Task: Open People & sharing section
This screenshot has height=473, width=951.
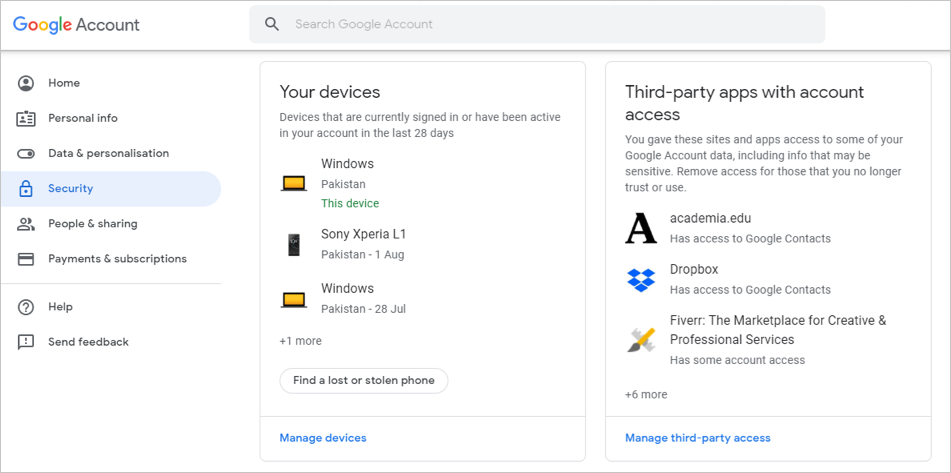Action: (x=93, y=224)
